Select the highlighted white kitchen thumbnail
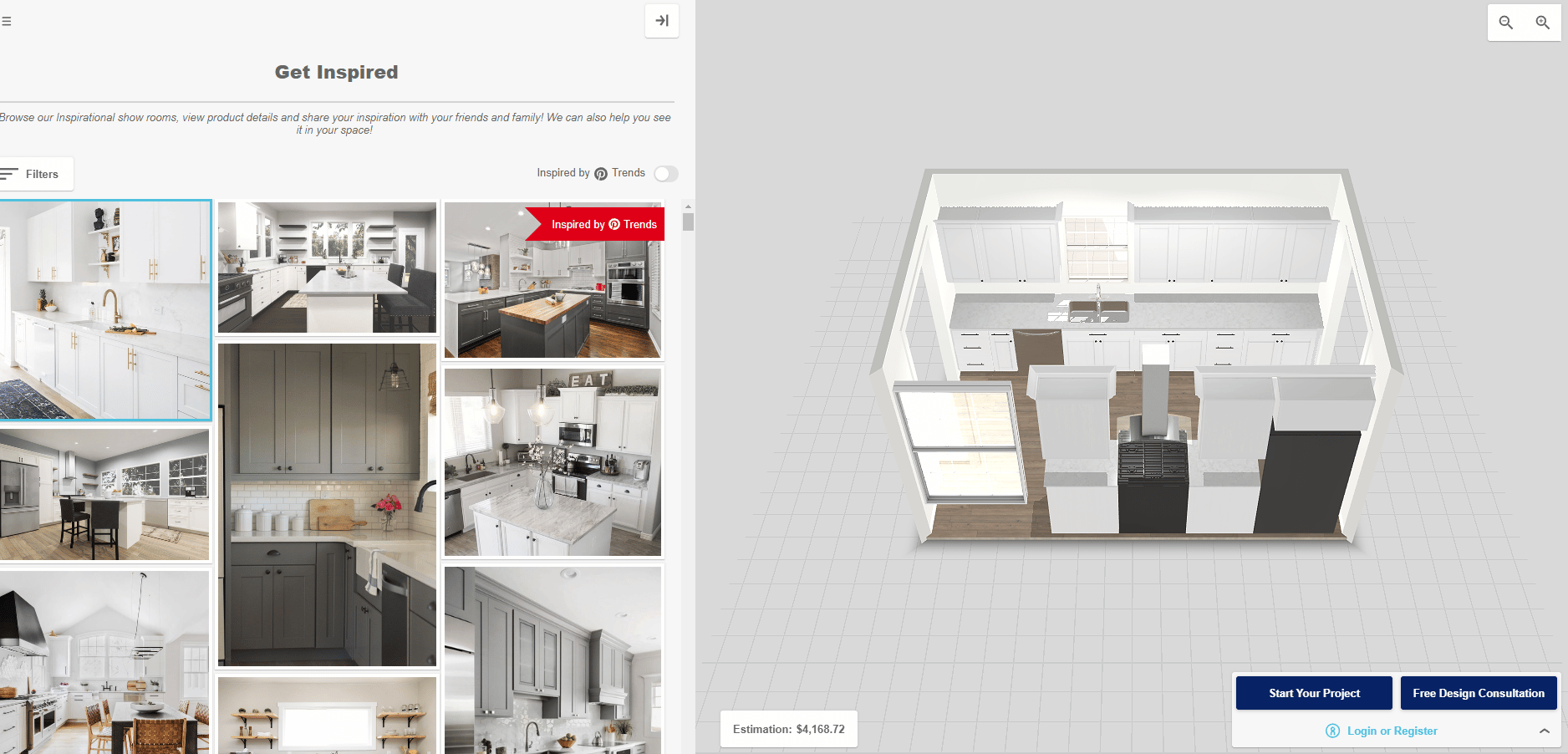This screenshot has height=754, width=1568. [x=104, y=311]
